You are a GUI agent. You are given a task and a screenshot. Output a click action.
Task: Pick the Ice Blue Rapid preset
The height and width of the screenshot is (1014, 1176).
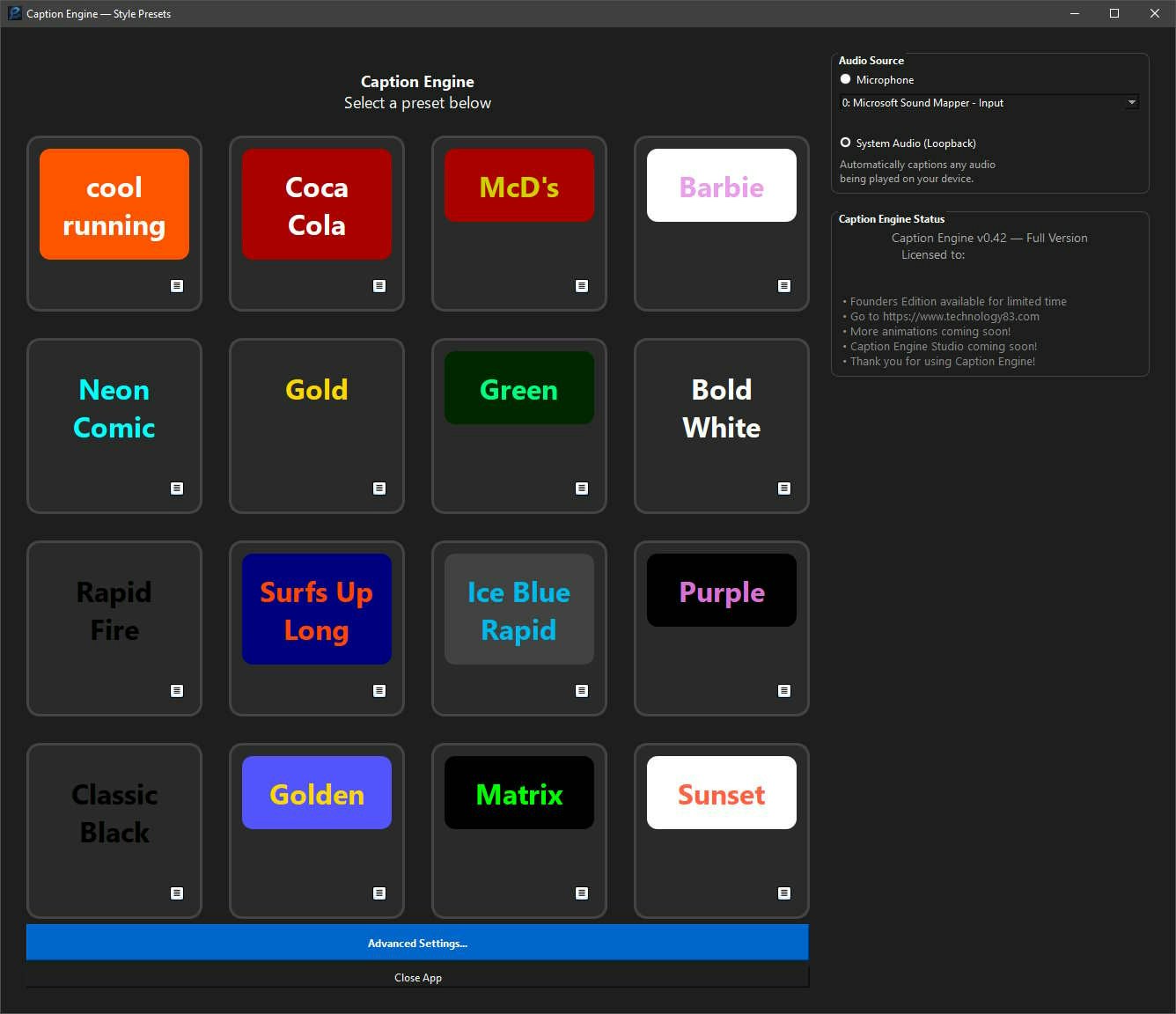tap(518, 609)
